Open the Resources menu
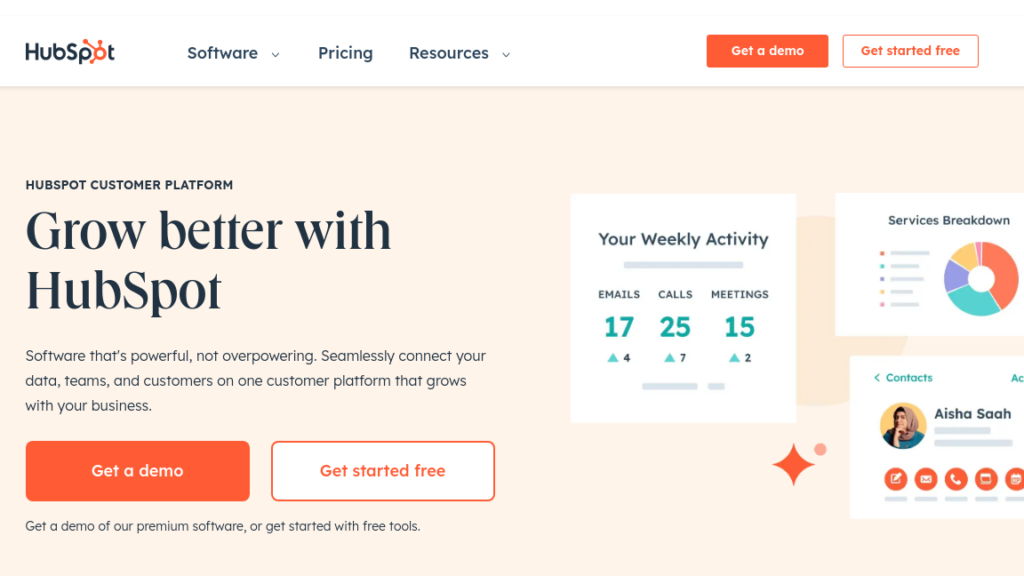The height and width of the screenshot is (576, 1024). pos(449,53)
